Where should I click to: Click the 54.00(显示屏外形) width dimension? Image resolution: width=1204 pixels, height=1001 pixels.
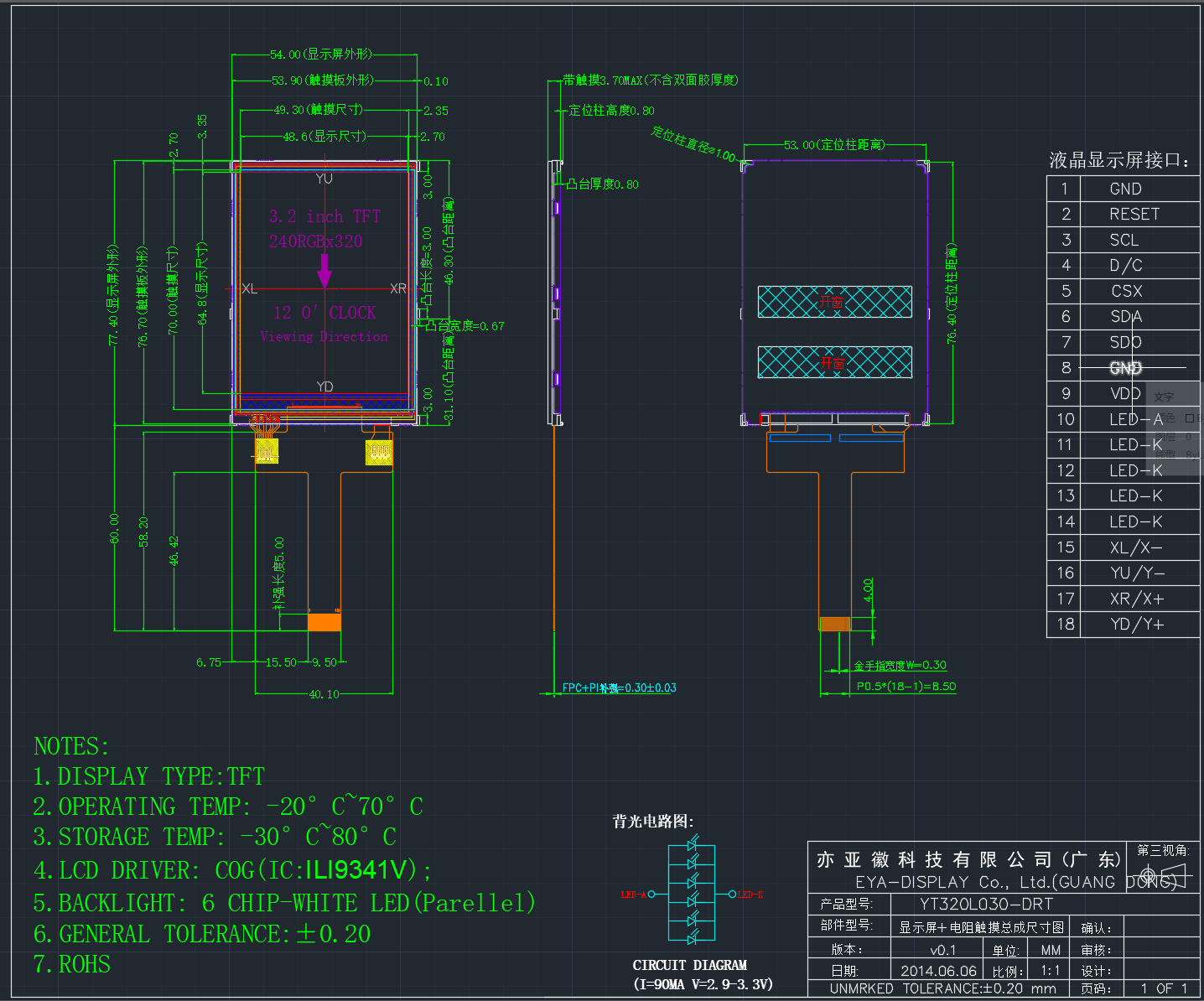pyautogui.click(x=321, y=54)
